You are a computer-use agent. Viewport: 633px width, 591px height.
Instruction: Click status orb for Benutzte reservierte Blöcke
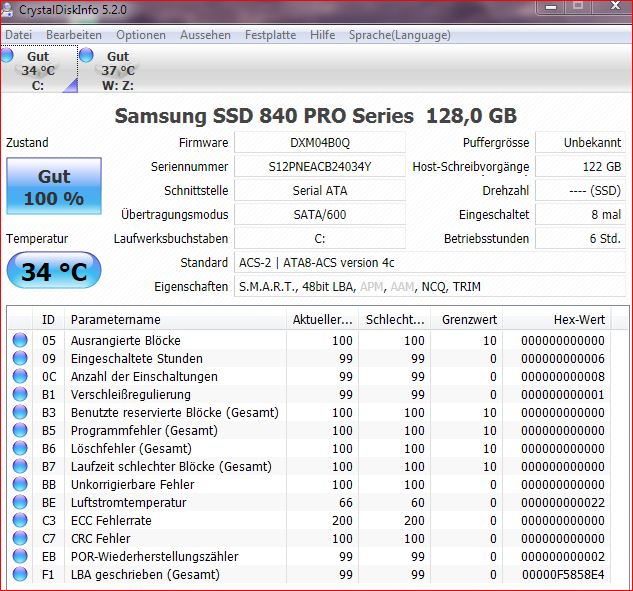point(20,412)
